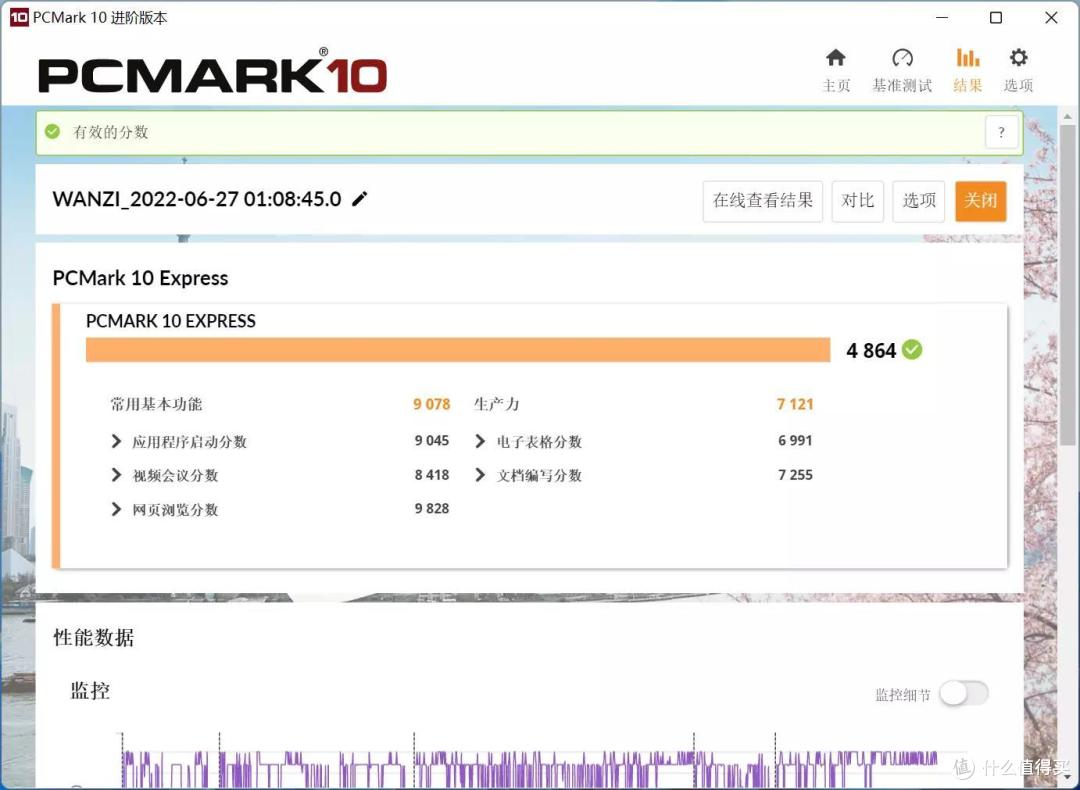Click the PCMARK 10 EXPRESS card title

pos(171,321)
